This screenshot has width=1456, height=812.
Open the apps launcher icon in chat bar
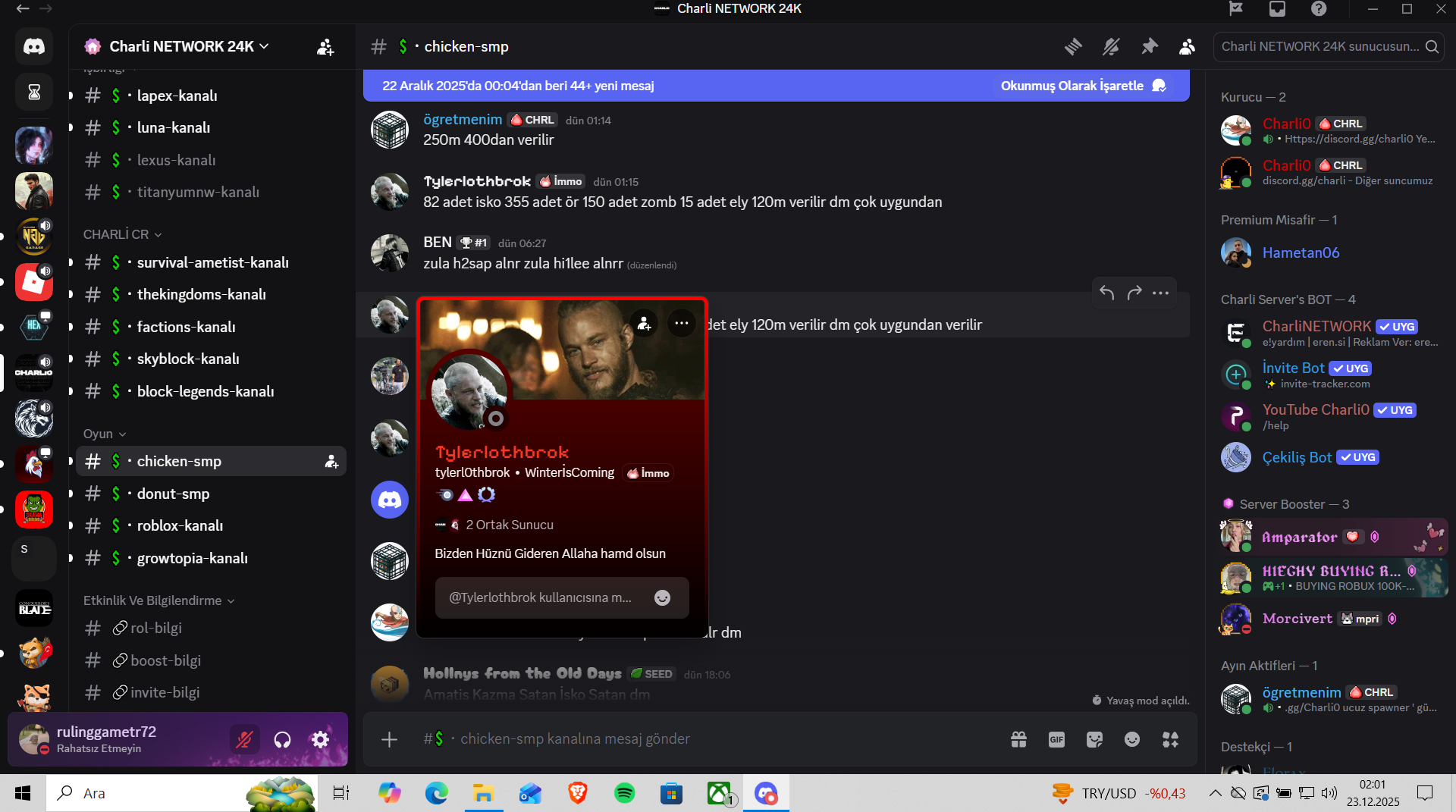[x=1171, y=739]
